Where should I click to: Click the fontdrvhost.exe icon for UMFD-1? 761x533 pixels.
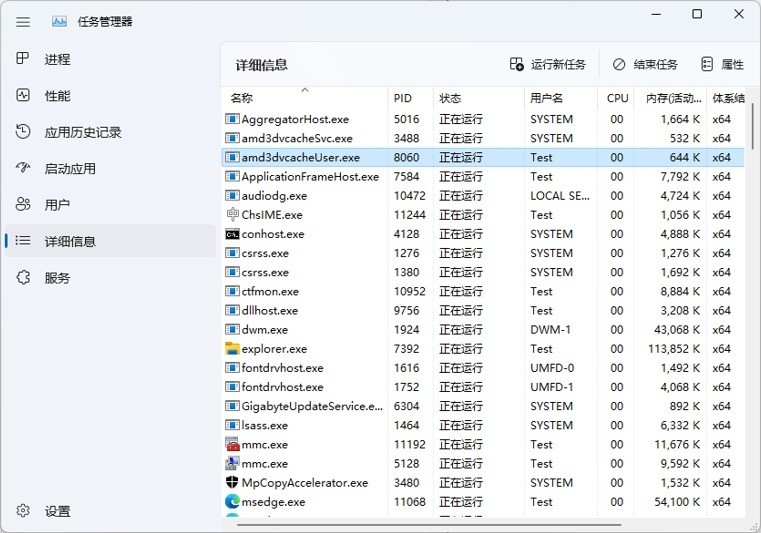(x=232, y=387)
